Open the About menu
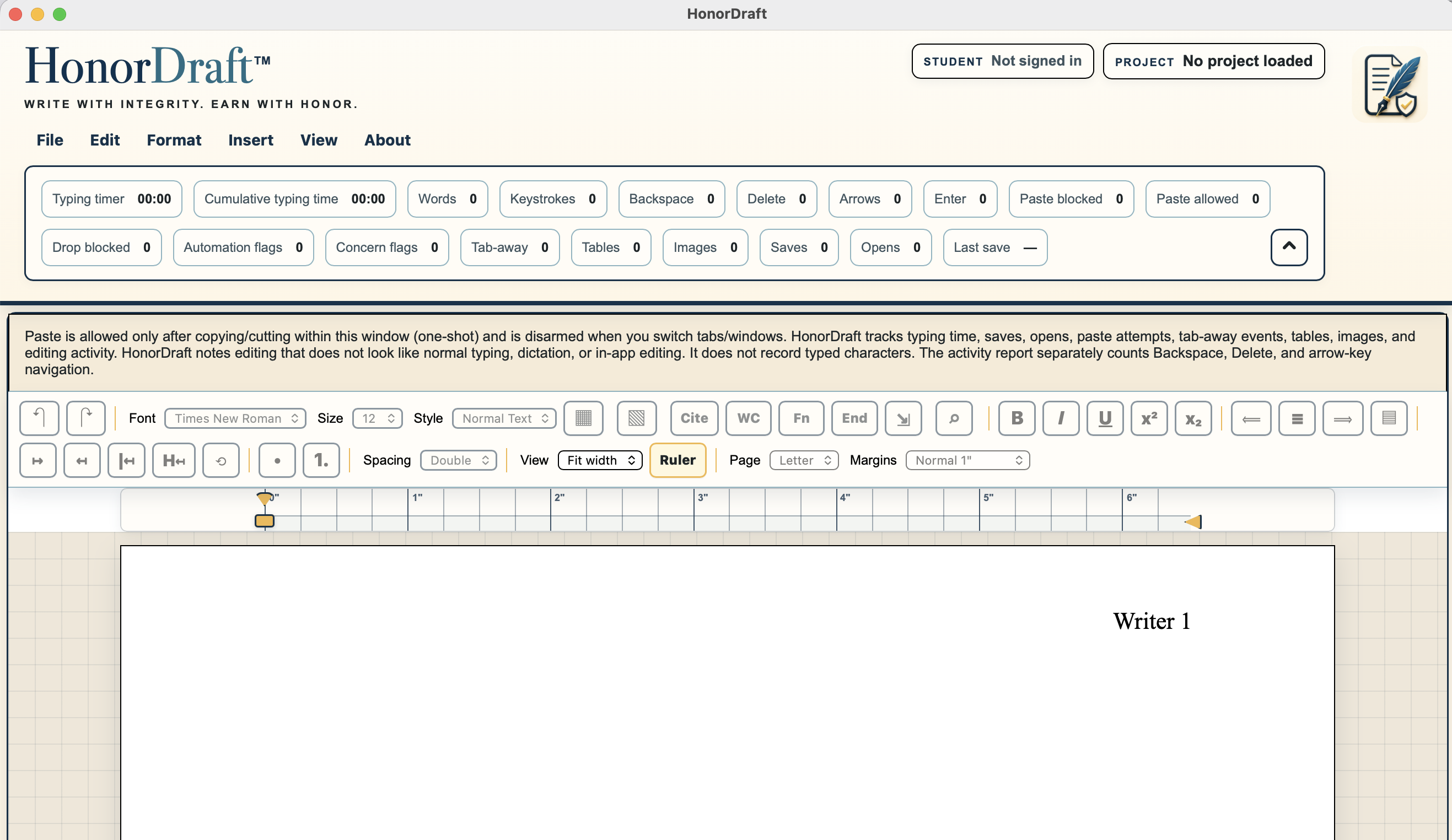Image resolution: width=1452 pixels, height=840 pixels. pos(387,140)
